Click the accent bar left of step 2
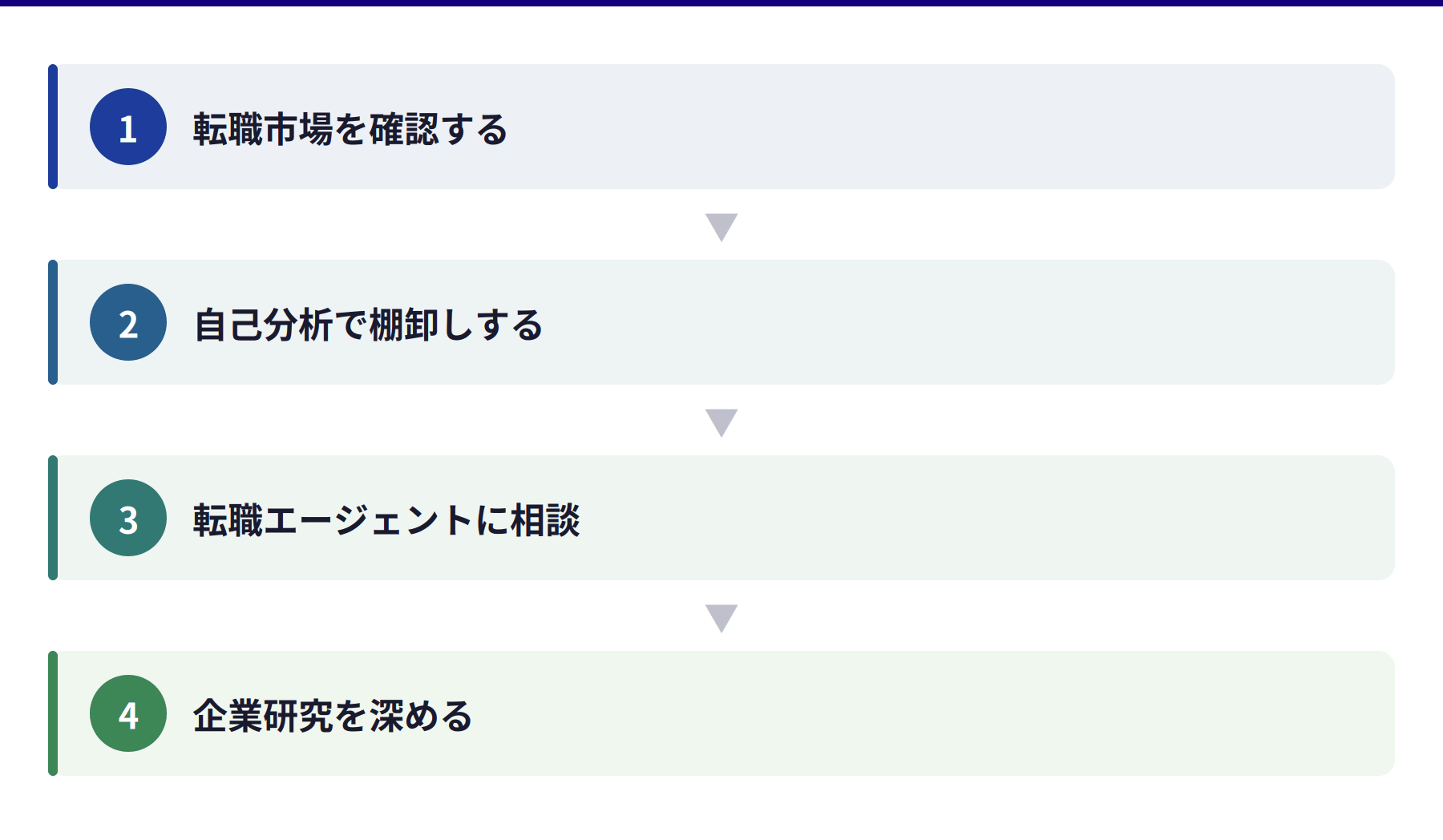Viewport: 1443px width, 840px height. coord(53,322)
